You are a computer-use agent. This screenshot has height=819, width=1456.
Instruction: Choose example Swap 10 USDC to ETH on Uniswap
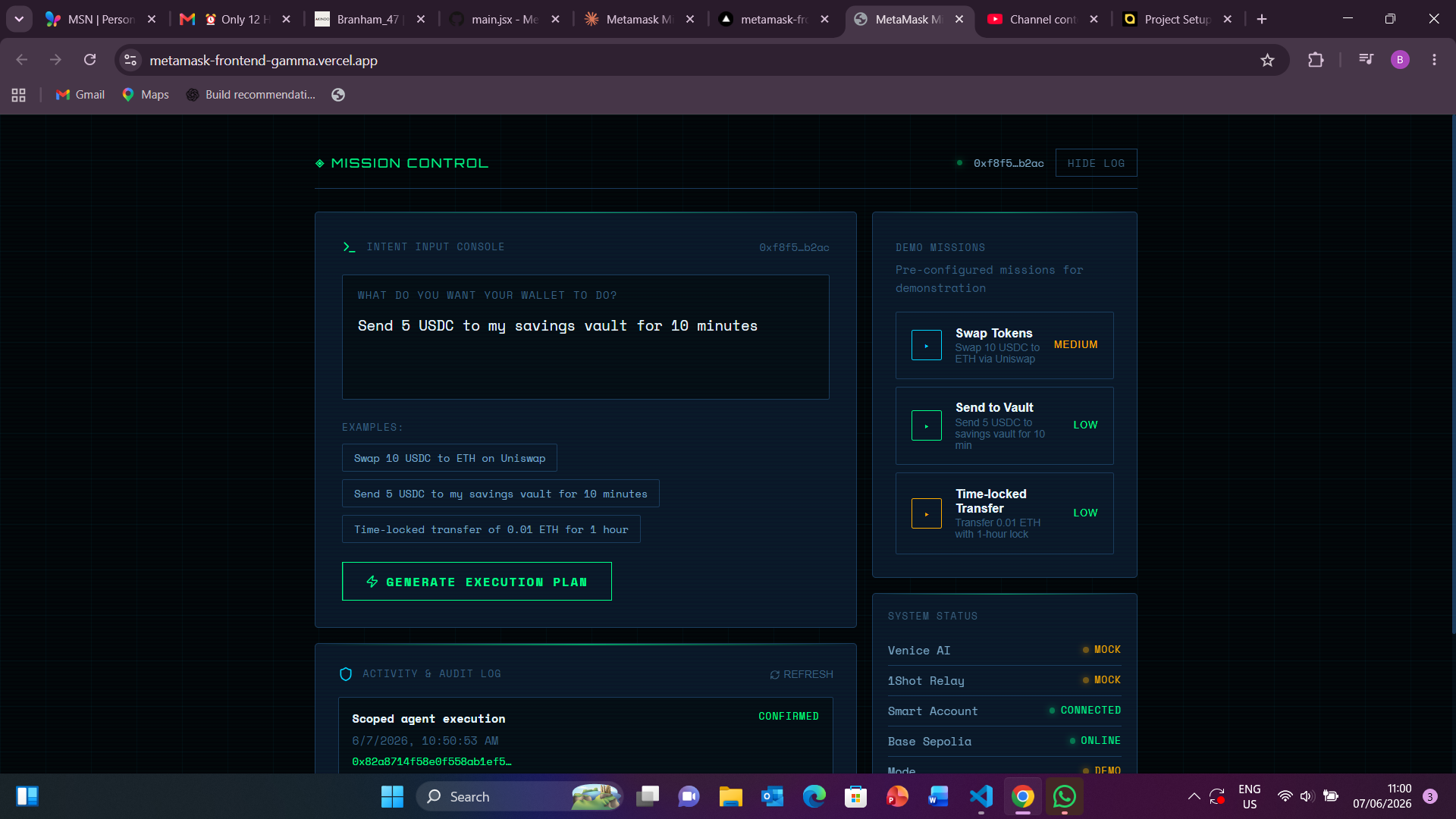[x=449, y=458]
